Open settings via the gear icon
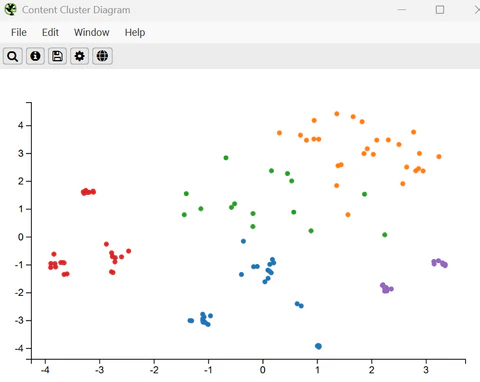This screenshot has height=382, width=480. coord(79,56)
